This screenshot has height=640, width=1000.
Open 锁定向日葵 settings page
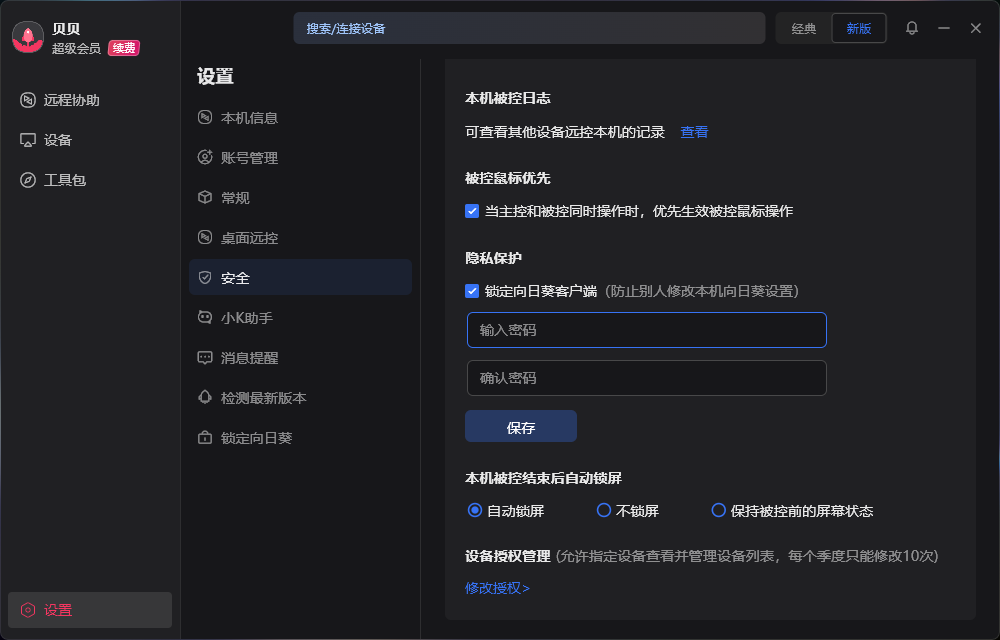pyautogui.click(x=256, y=438)
